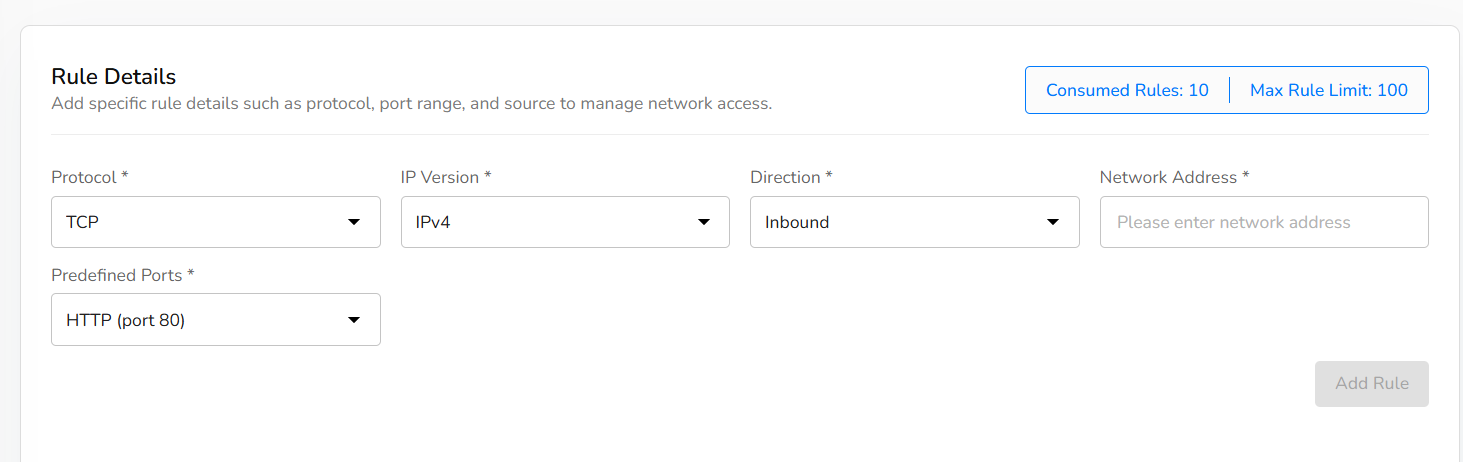Image resolution: width=1463 pixels, height=462 pixels.
Task: Open the IP Version dropdown showing IPv4
Action: pyautogui.click(x=550, y=222)
